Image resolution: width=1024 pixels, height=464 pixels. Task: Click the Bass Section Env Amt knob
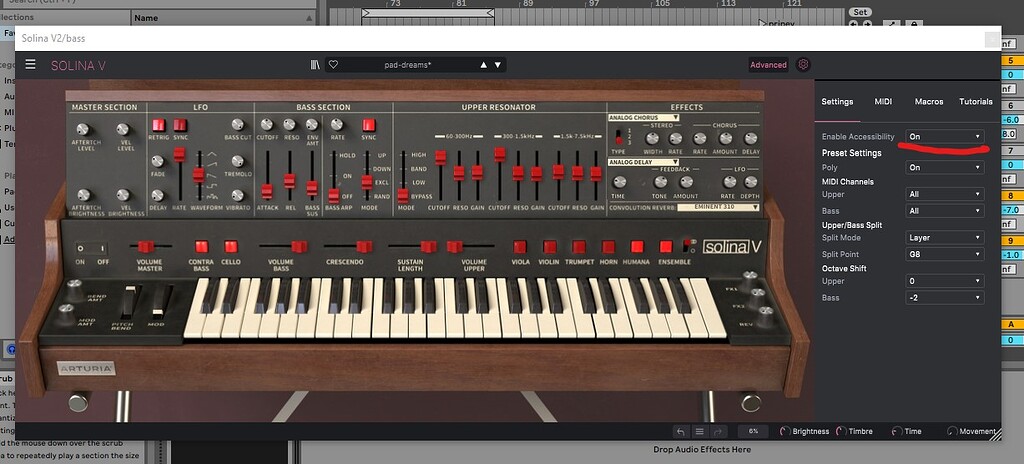pos(312,124)
